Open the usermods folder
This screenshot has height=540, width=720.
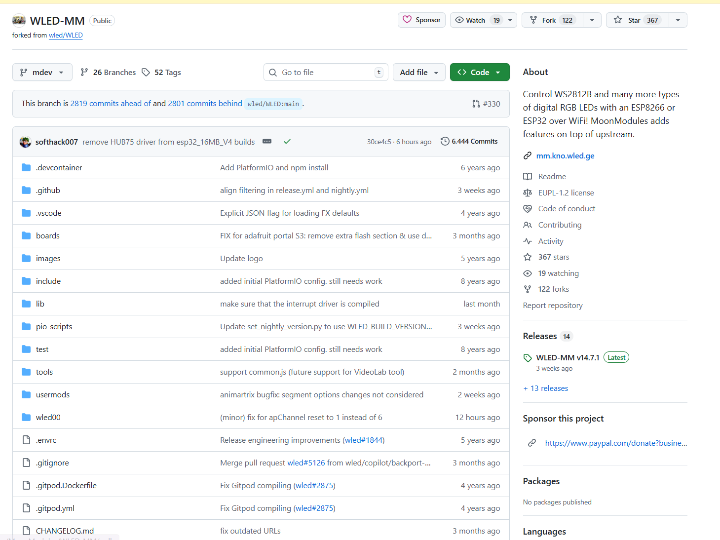click(x=53, y=395)
